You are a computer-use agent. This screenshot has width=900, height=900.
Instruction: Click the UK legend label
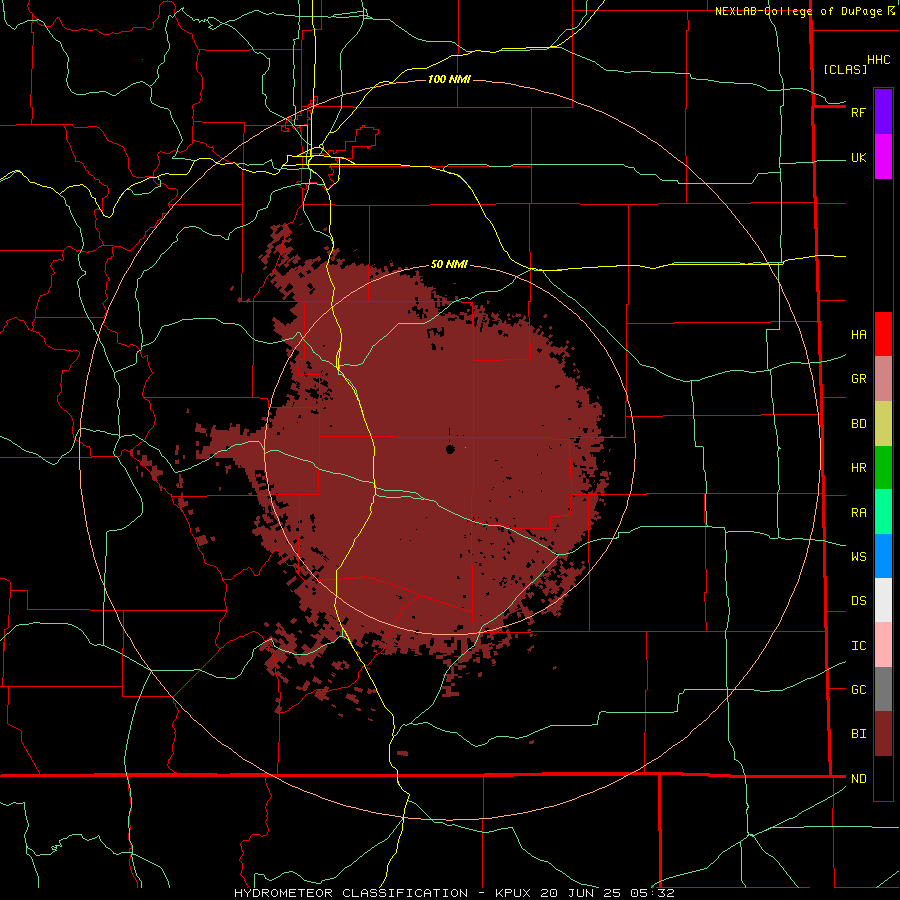(x=858, y=158)
